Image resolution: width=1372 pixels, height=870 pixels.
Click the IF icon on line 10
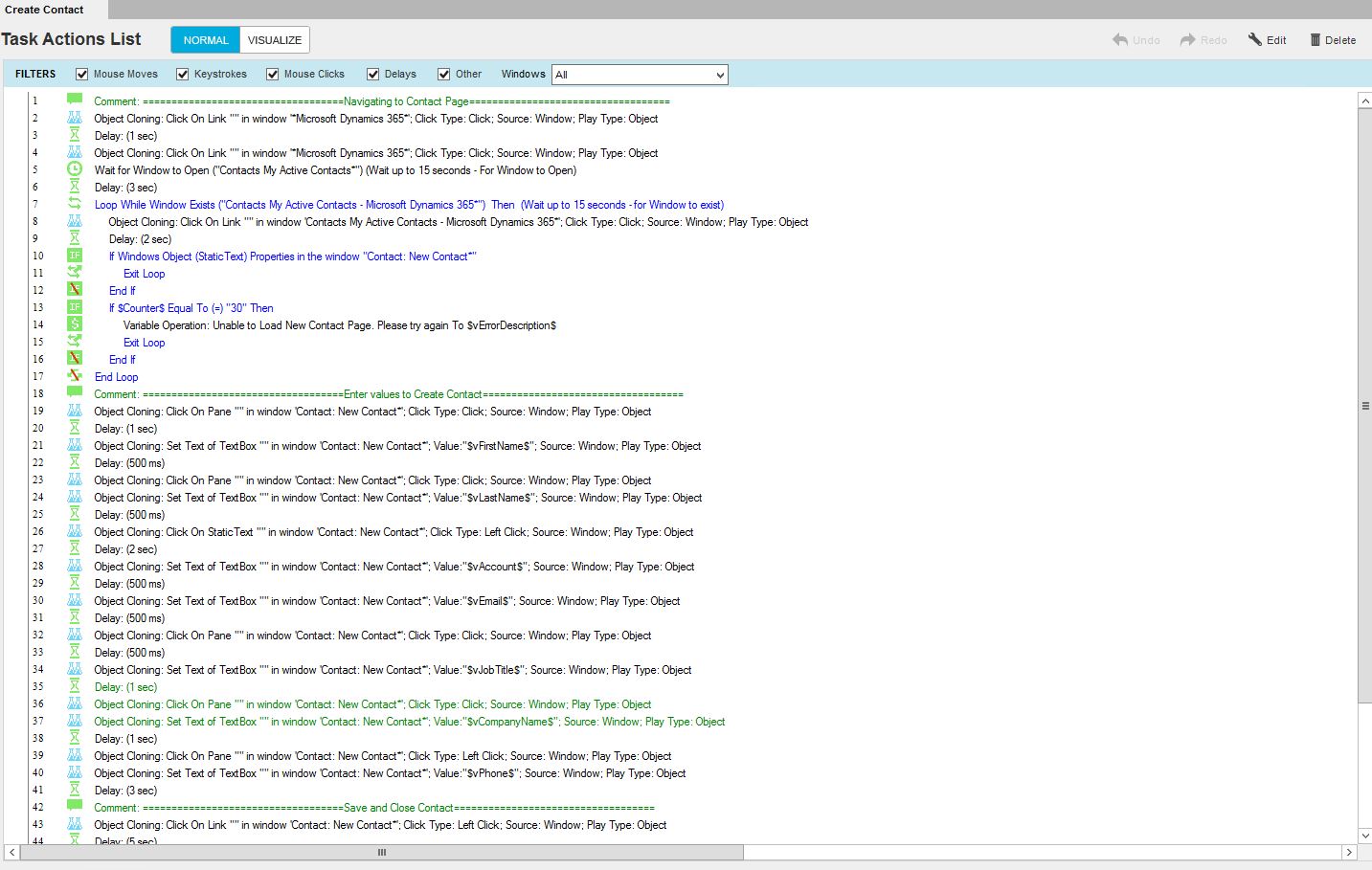pyautogui.click(x=75, y=256)
